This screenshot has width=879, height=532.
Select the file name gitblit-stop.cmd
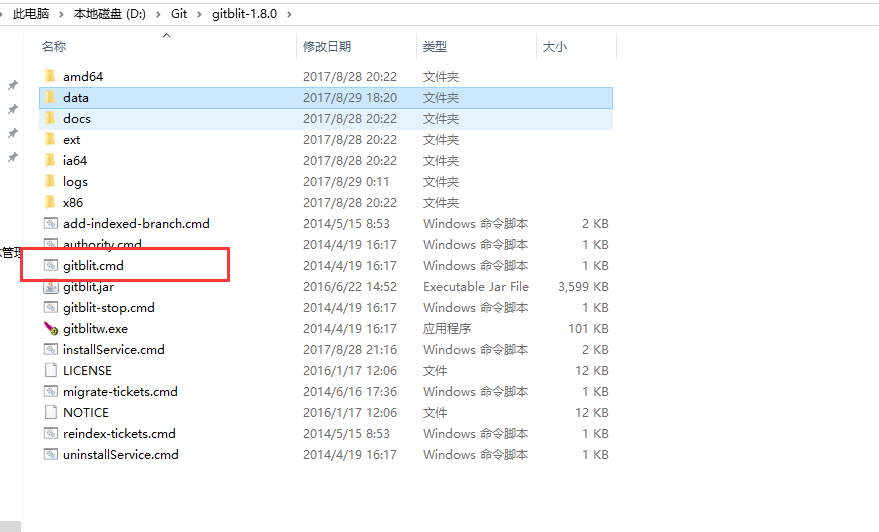(109, 308)
